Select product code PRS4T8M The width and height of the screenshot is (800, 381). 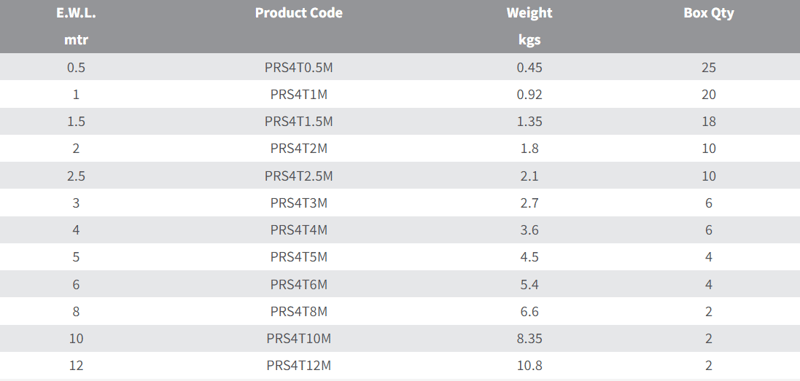pos(298,311)
